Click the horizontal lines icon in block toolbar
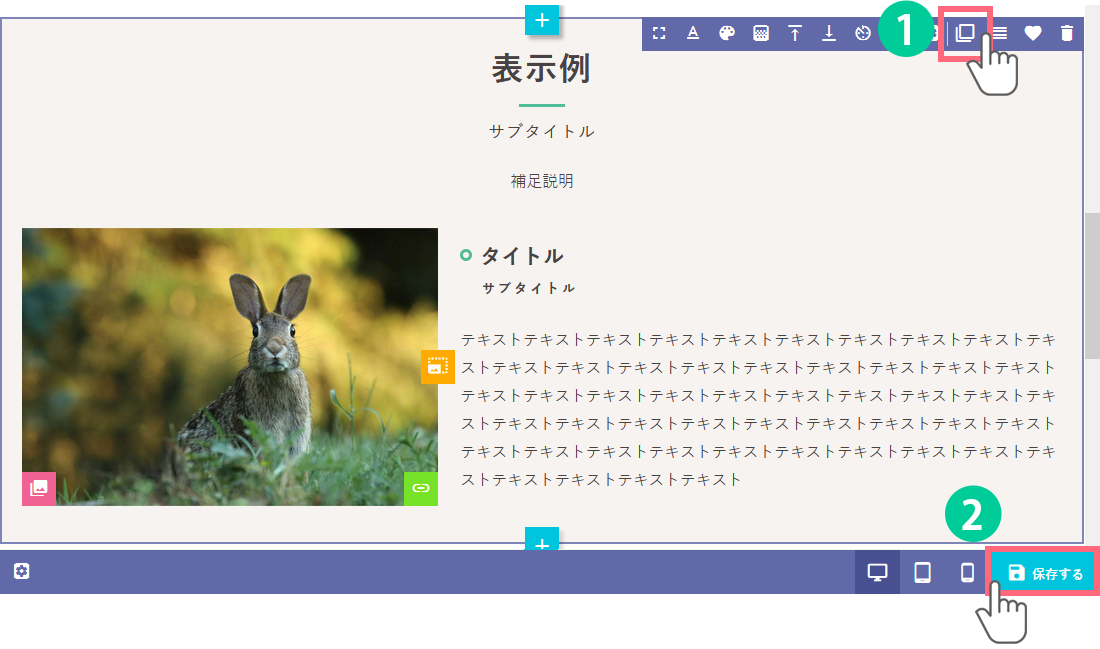This screenshot has height=649, width=1100. click(999, 33)
